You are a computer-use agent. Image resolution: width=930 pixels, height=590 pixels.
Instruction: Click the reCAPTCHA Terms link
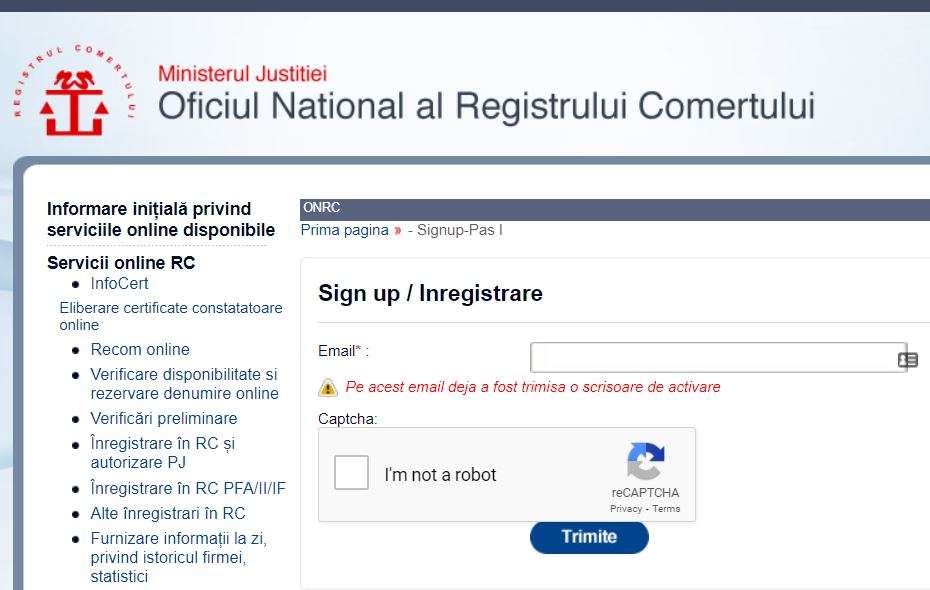click(666, 509)
